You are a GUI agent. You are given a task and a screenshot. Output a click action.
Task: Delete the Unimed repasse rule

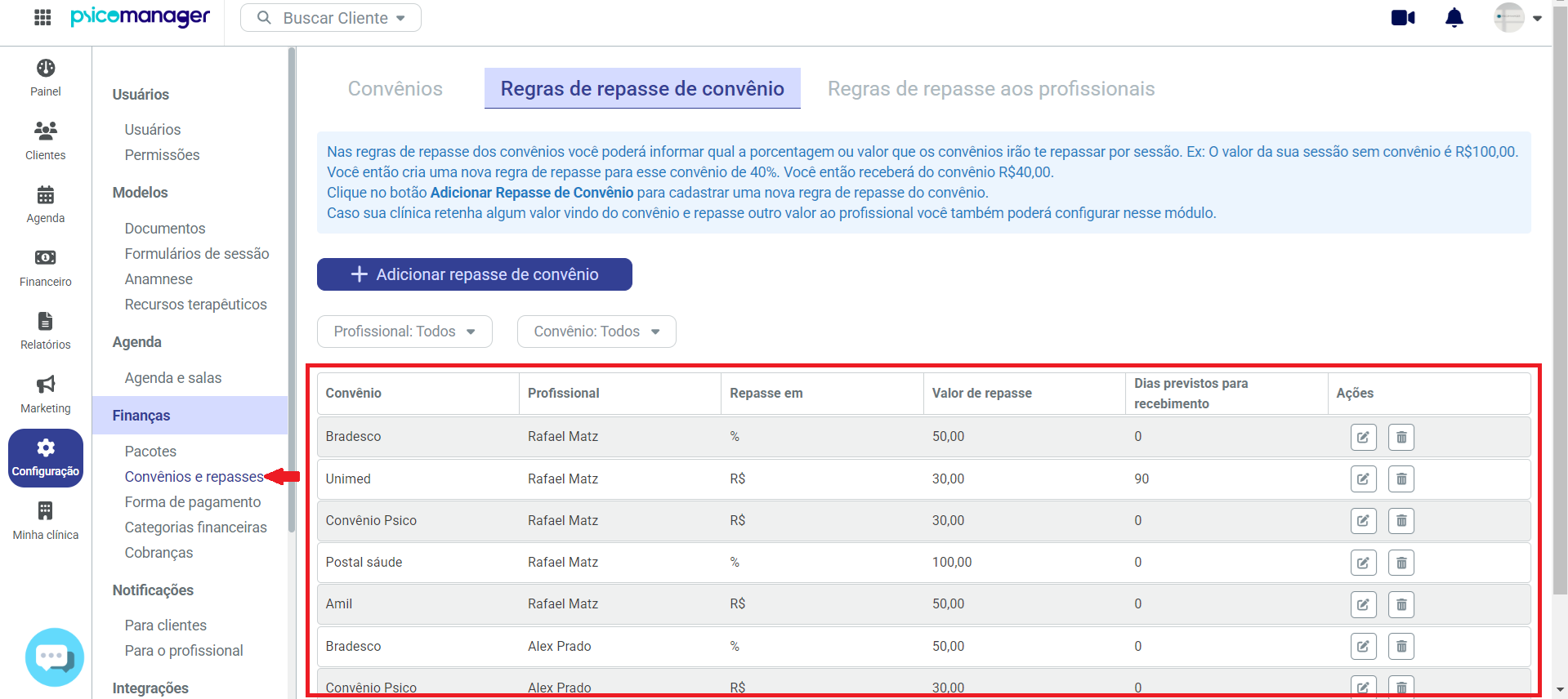1401,479
